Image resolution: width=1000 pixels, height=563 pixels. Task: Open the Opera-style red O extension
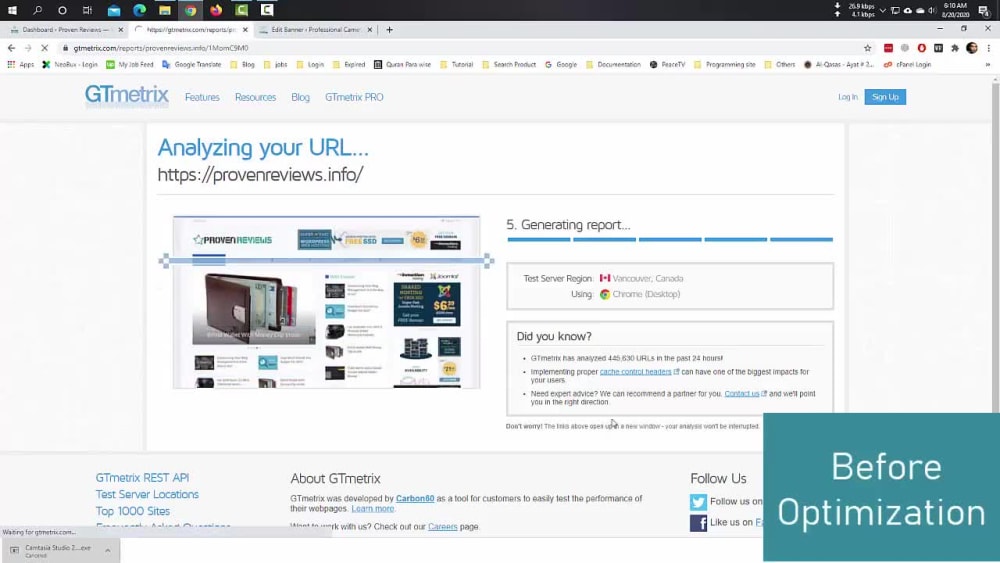click(x=922, y=48)
